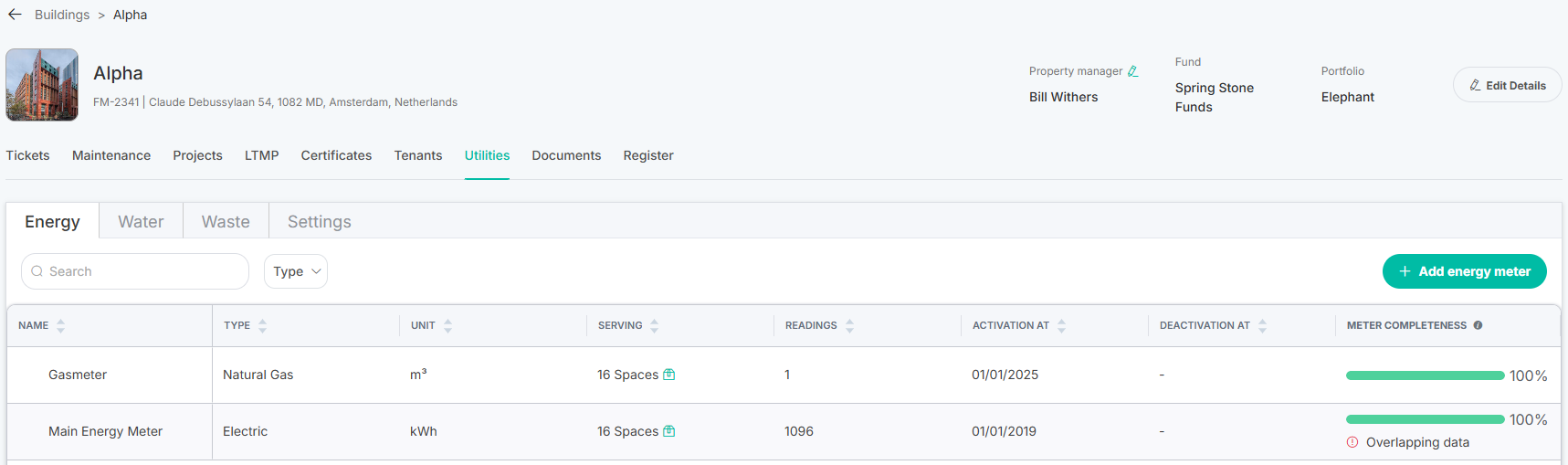Open spaces icon in Main Energy Meter row
Screen dimensions: 1568x465
point(668,431)
